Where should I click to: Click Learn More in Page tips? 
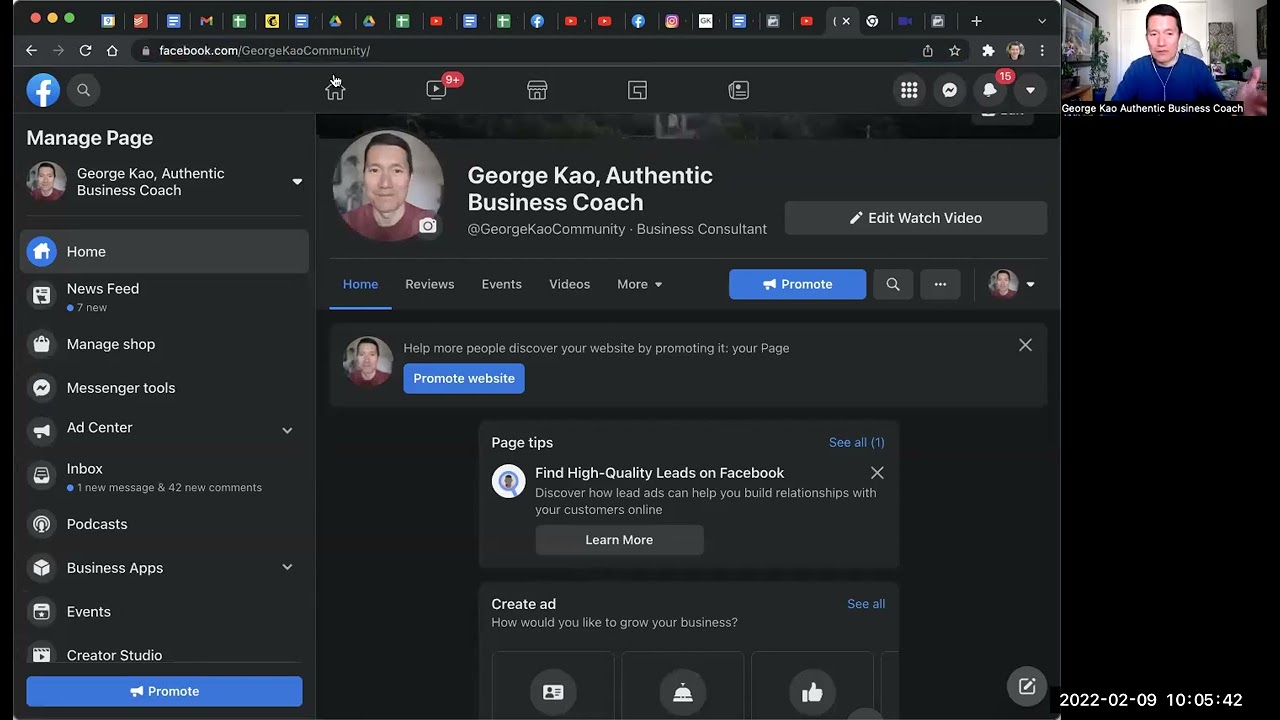[x=619, y=540]
